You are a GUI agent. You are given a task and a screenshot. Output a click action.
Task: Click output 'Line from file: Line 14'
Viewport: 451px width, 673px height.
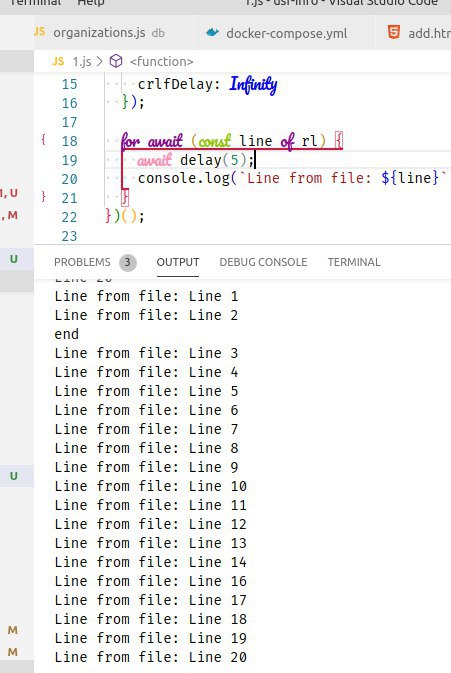coord(151,562)
